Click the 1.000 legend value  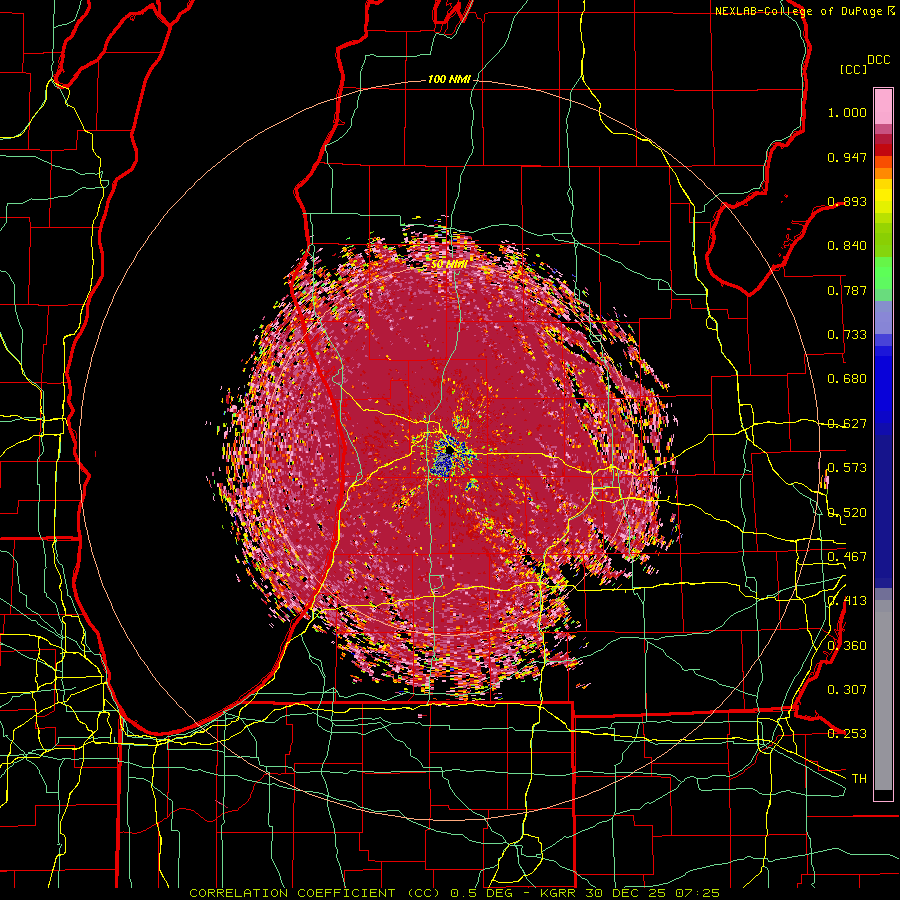point(847,112)
